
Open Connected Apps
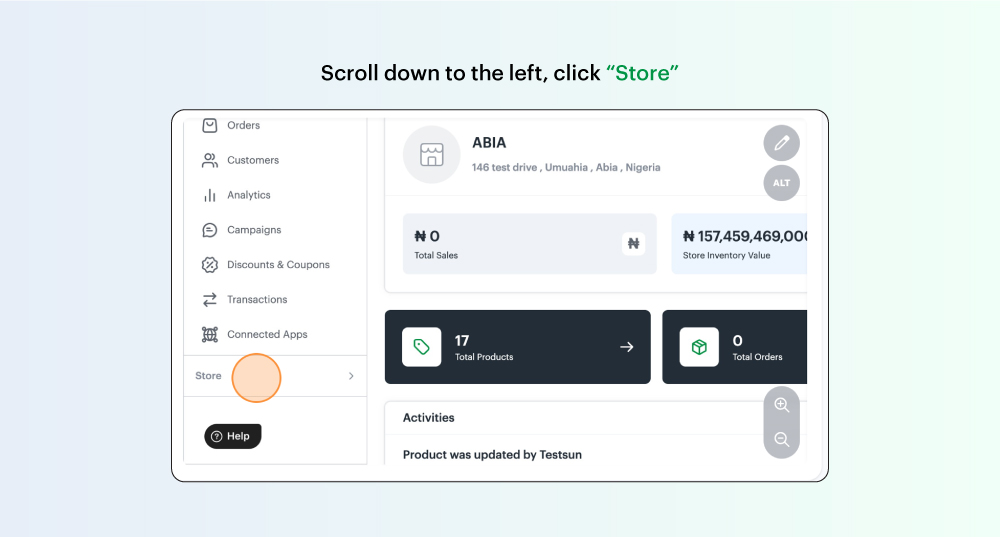[x=267, y=334]
